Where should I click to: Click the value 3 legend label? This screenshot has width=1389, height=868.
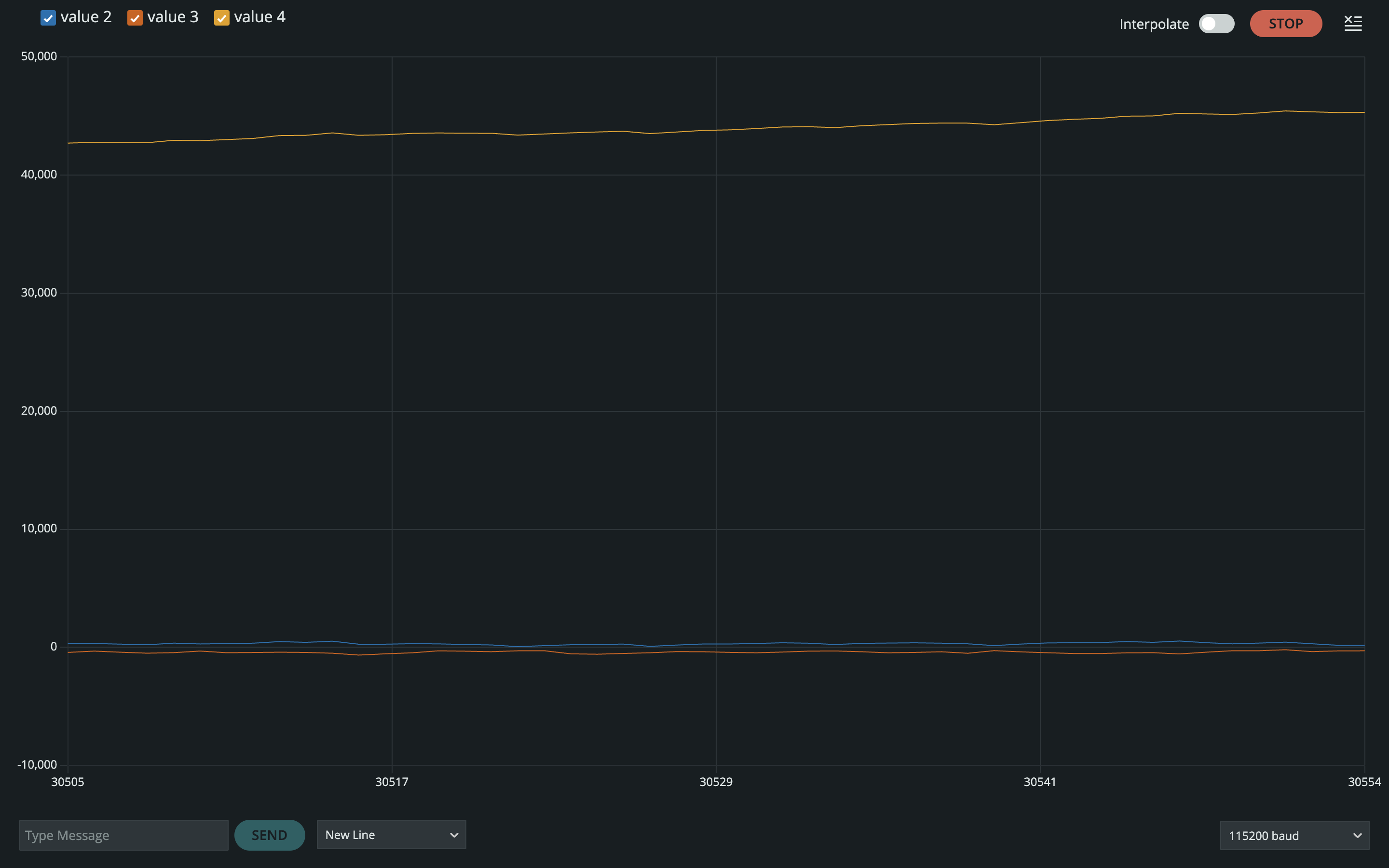173,17
